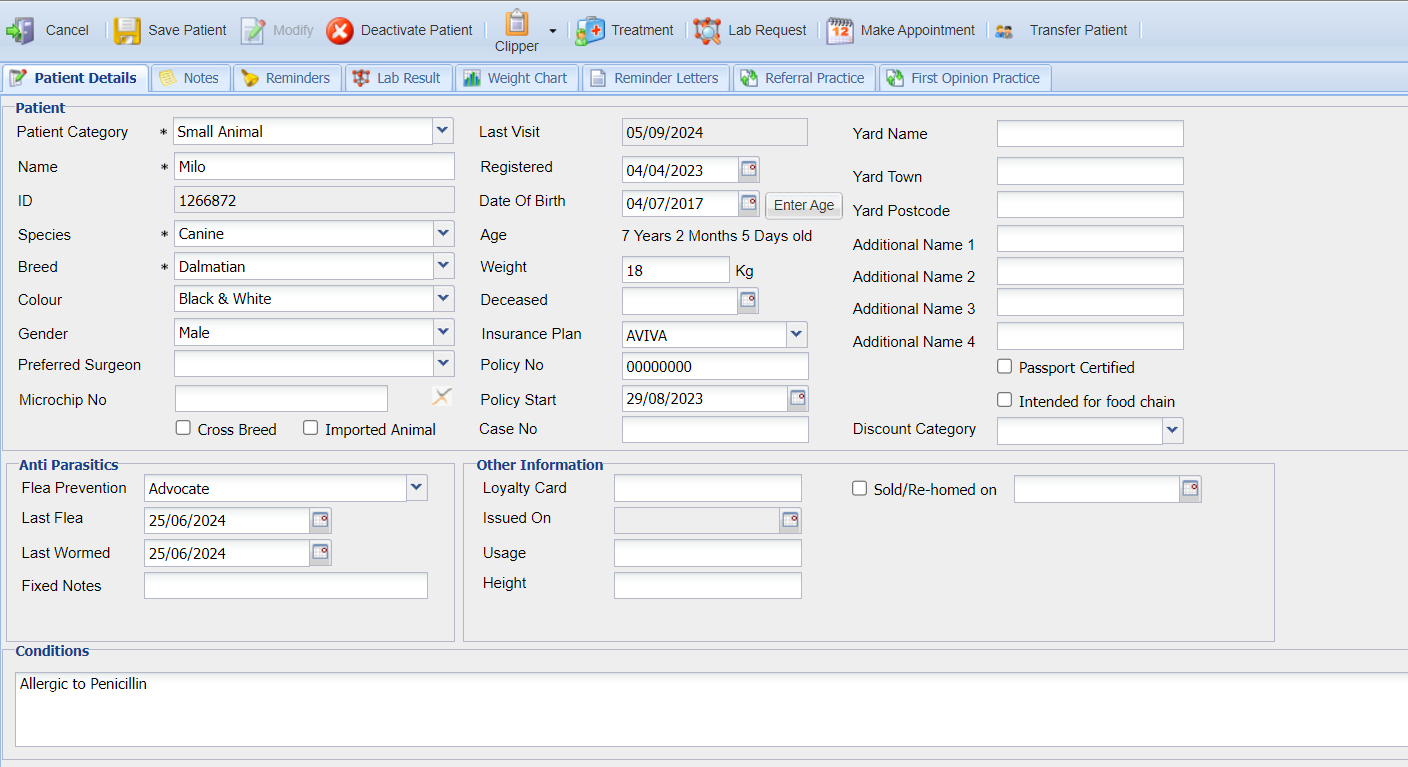Click the Cancel arrow icon
Viewport: 1408px width, 767px height.
(20, 30)
